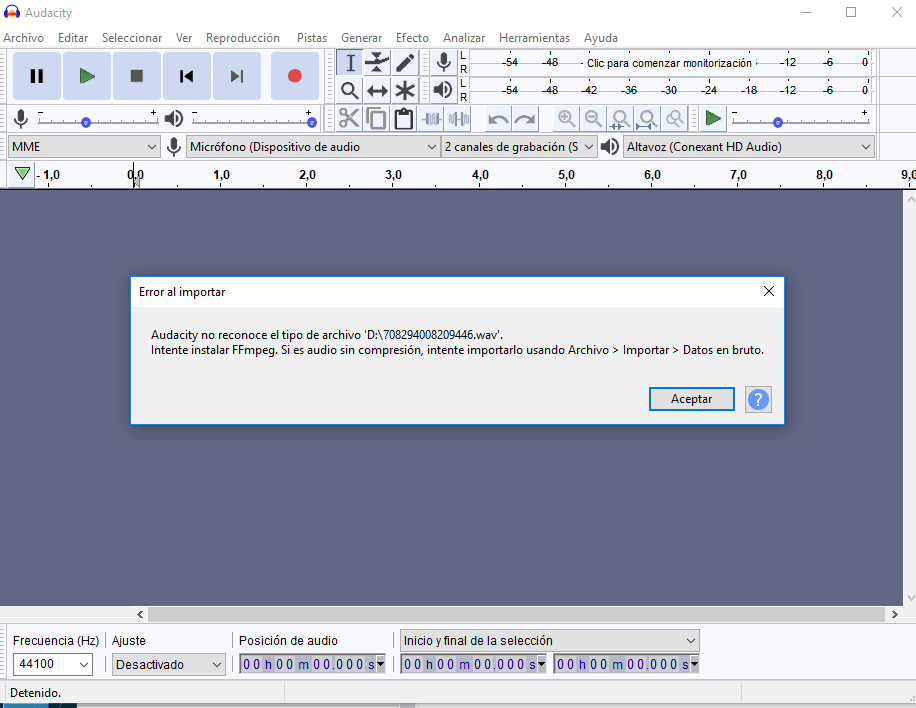
Task: Click the Paste clipboard icon
Action: coord(404,119)
